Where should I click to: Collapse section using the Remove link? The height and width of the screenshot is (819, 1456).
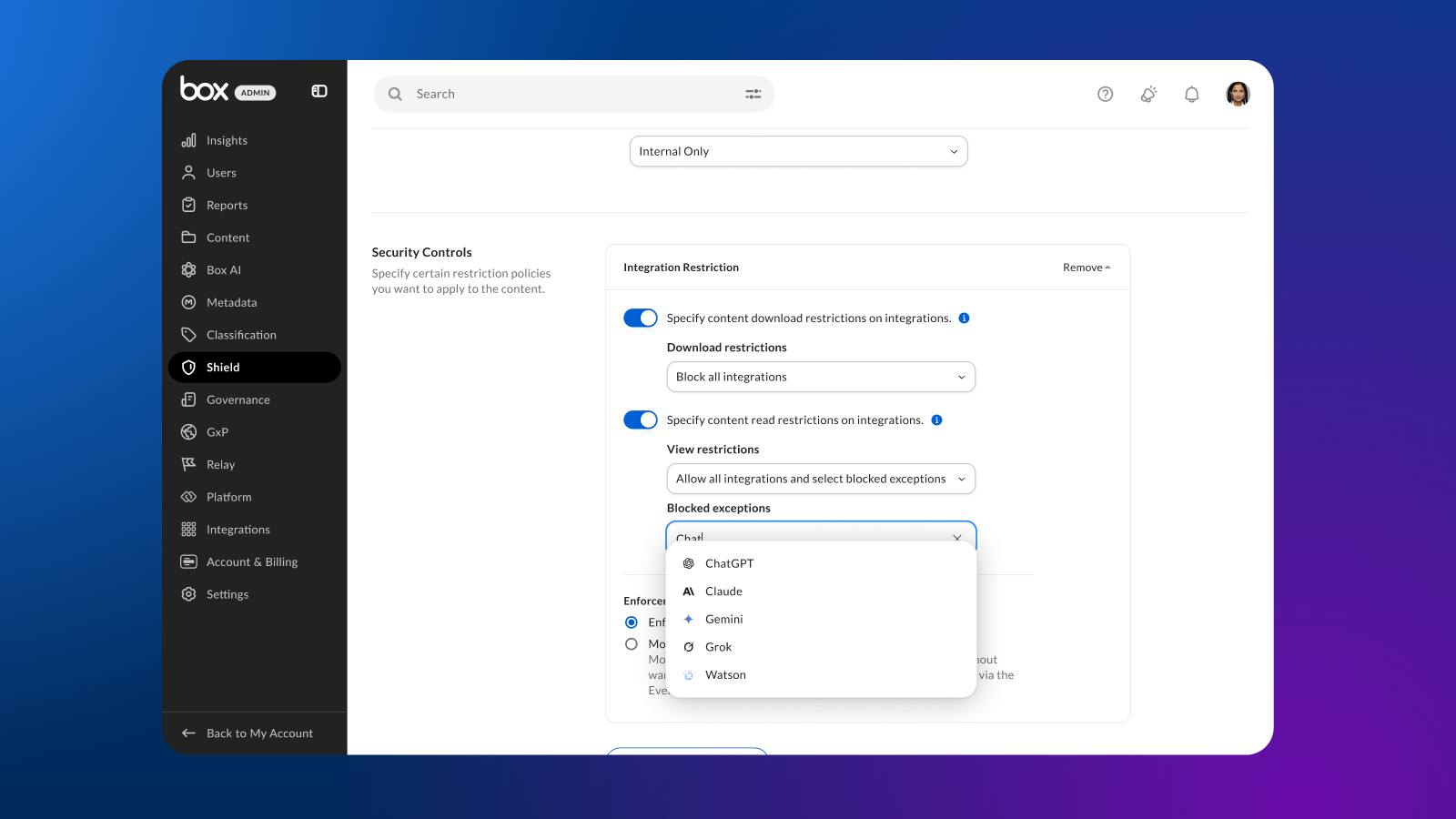click(1087, 268)
